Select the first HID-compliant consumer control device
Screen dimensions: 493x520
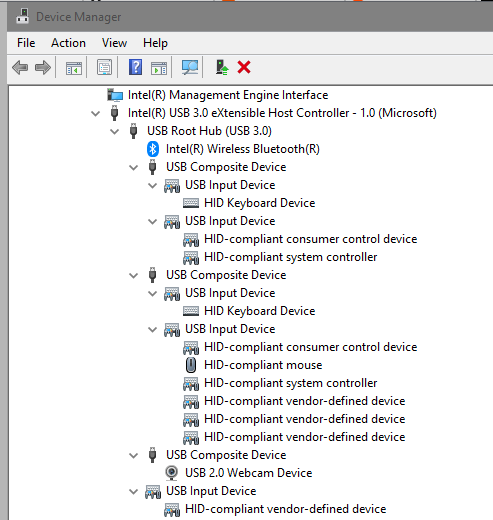310,239
